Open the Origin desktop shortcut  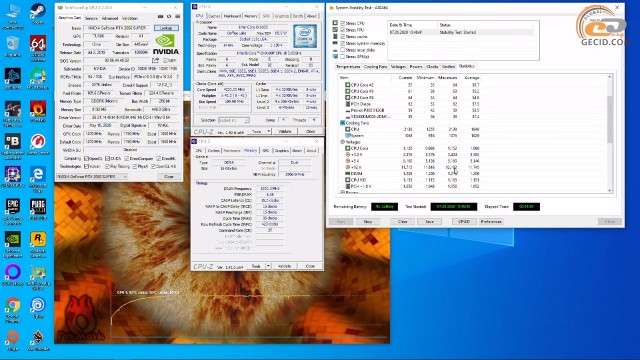tap(13, 340)
